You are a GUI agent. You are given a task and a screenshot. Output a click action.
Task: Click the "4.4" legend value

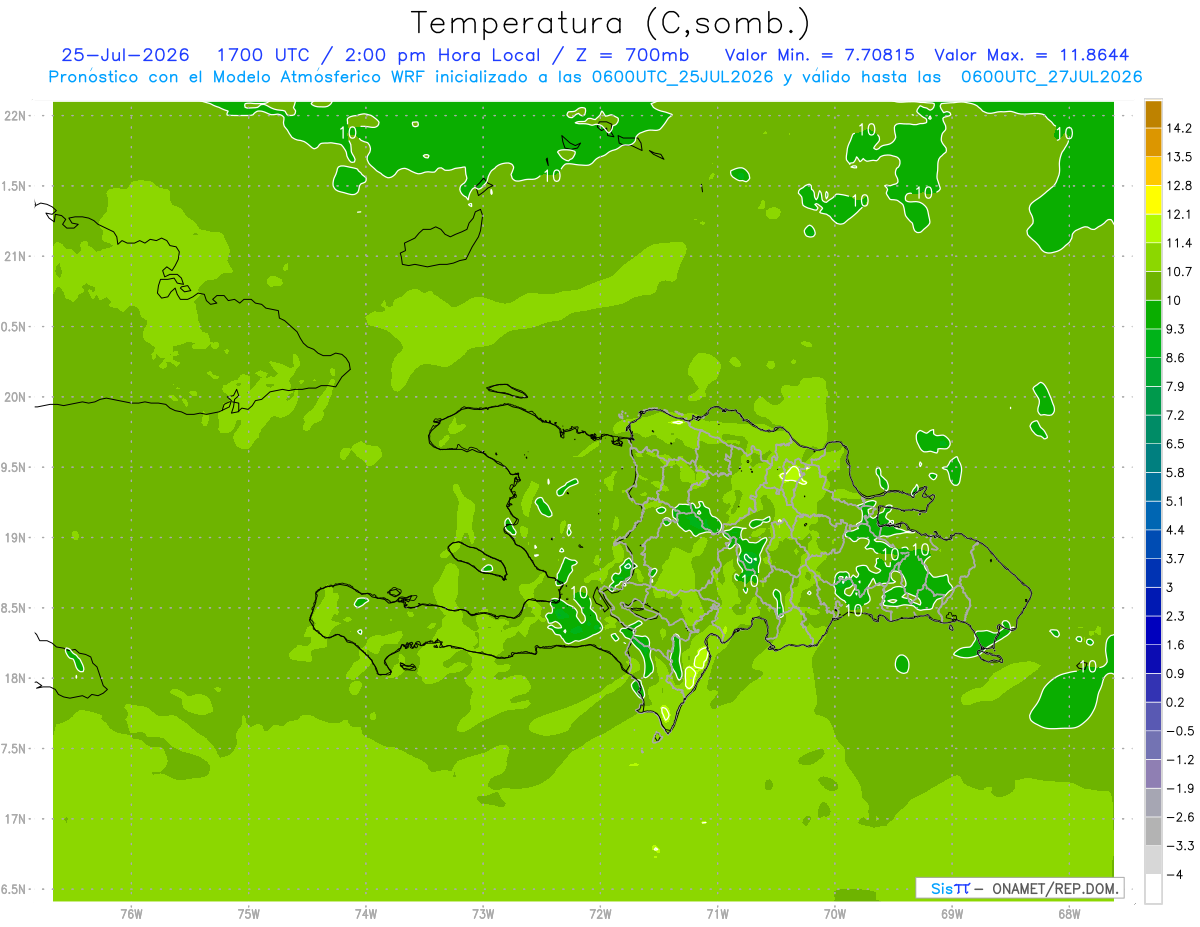(1176, 530)
